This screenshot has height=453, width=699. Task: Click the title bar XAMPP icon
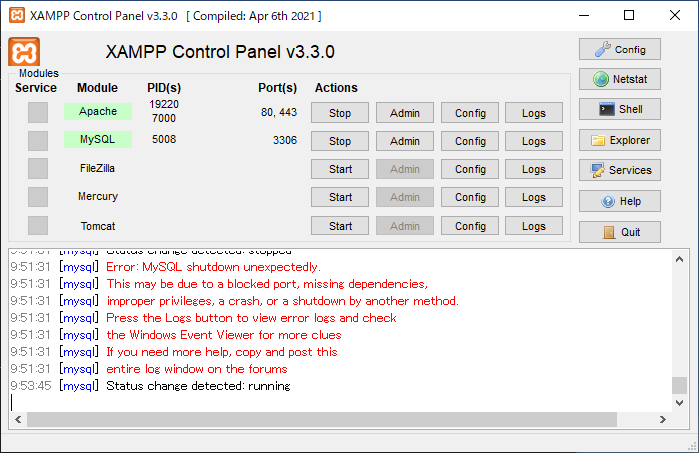pos(17,15)
